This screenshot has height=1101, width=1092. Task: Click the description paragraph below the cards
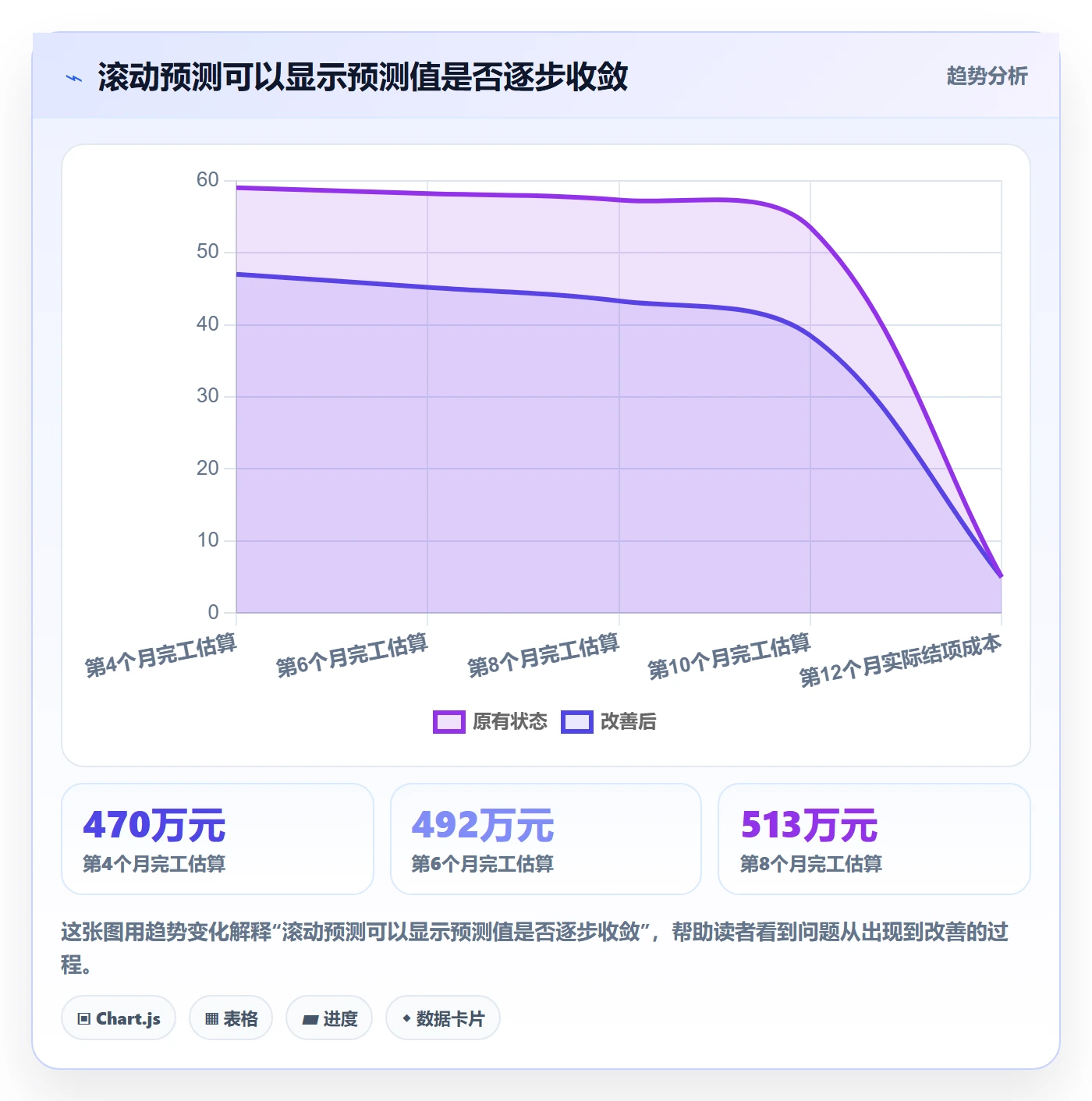[535, 947]
